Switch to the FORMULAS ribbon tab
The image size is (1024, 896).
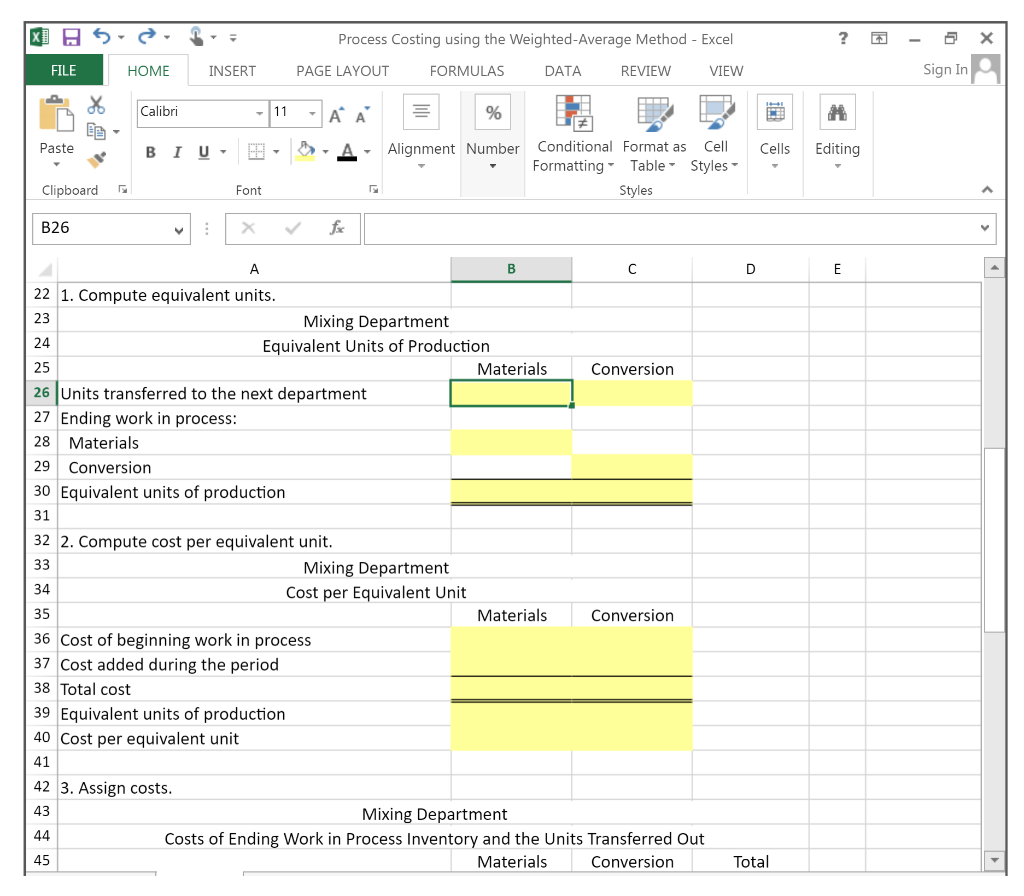coord(466,70)
